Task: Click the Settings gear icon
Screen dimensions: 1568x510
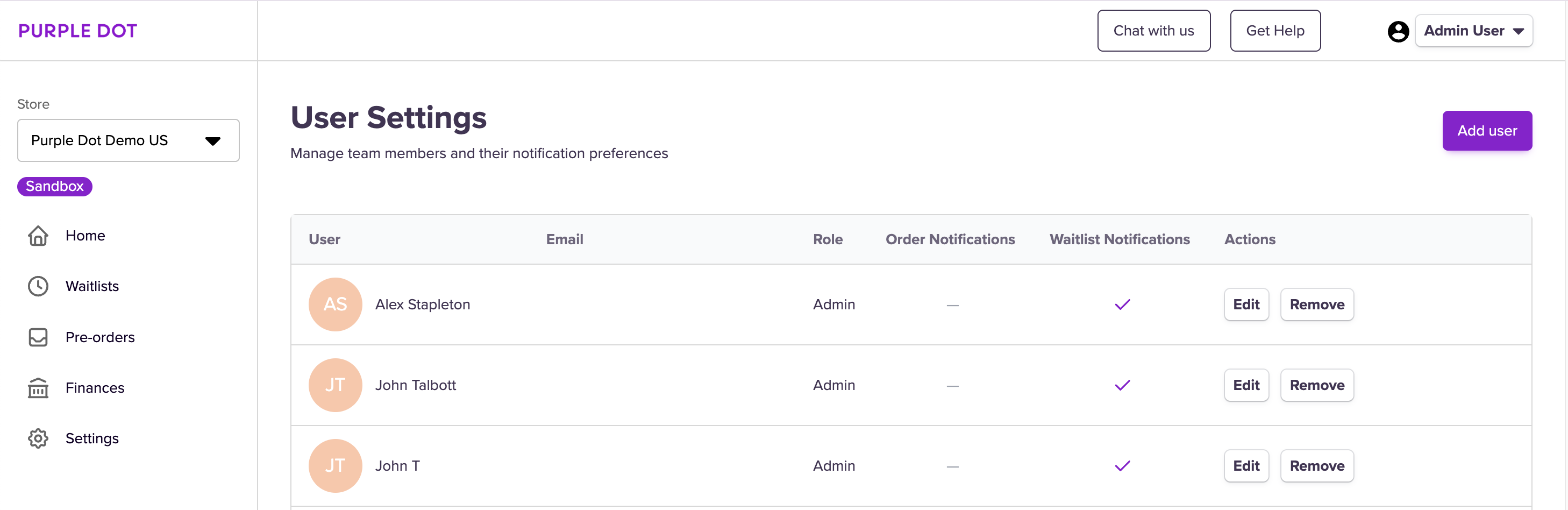Action: coord(38,438)
